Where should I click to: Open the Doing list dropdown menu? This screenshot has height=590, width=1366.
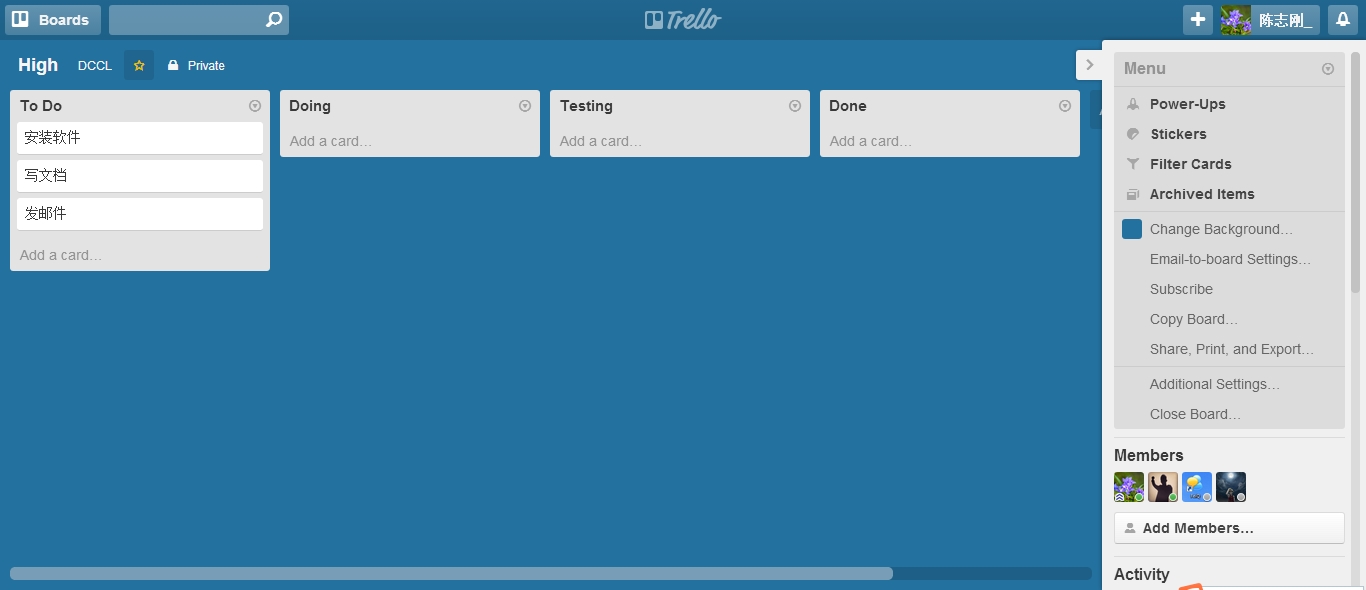click(525, 106)
